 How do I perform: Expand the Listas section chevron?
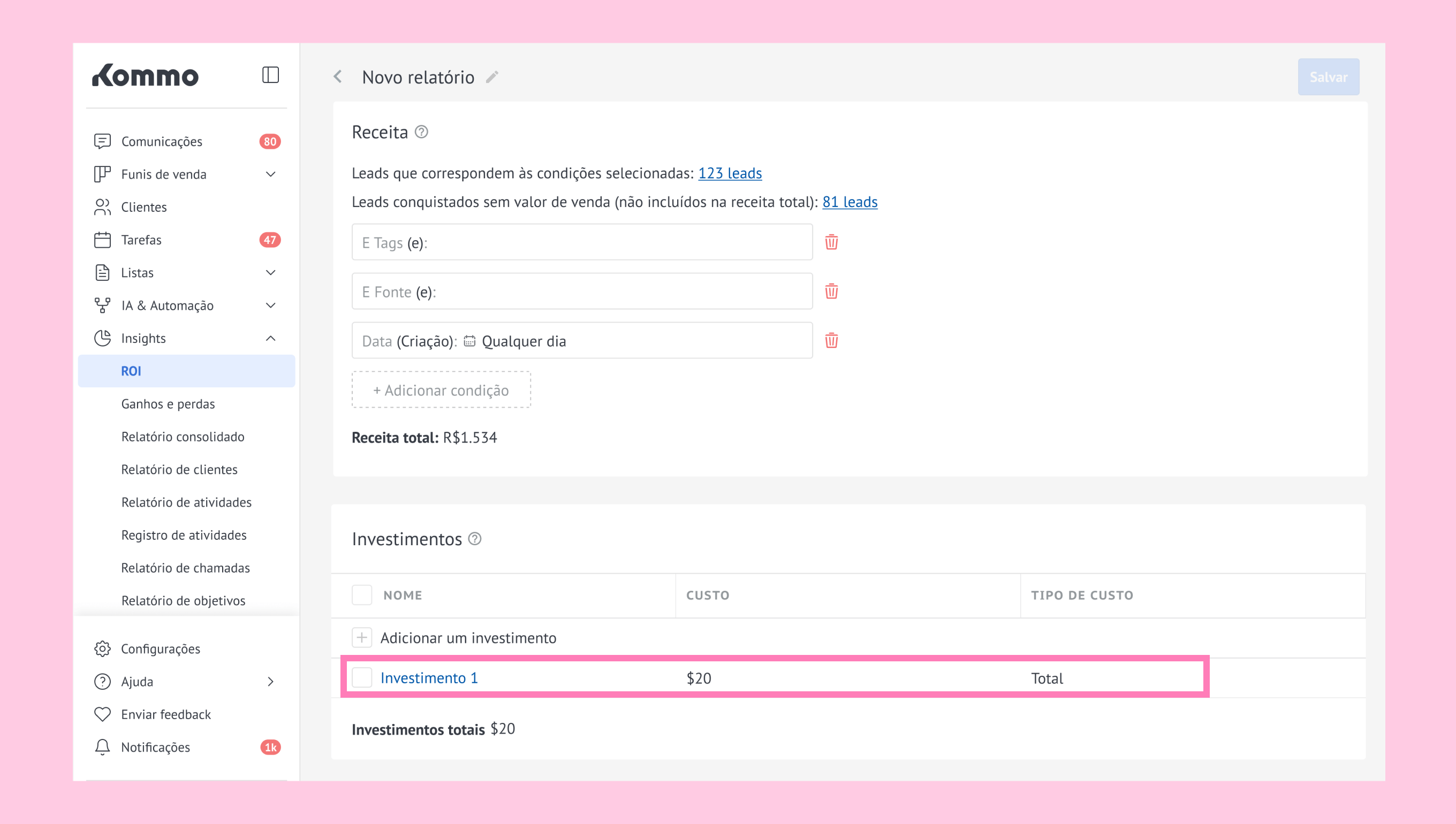tap(271, 273)
